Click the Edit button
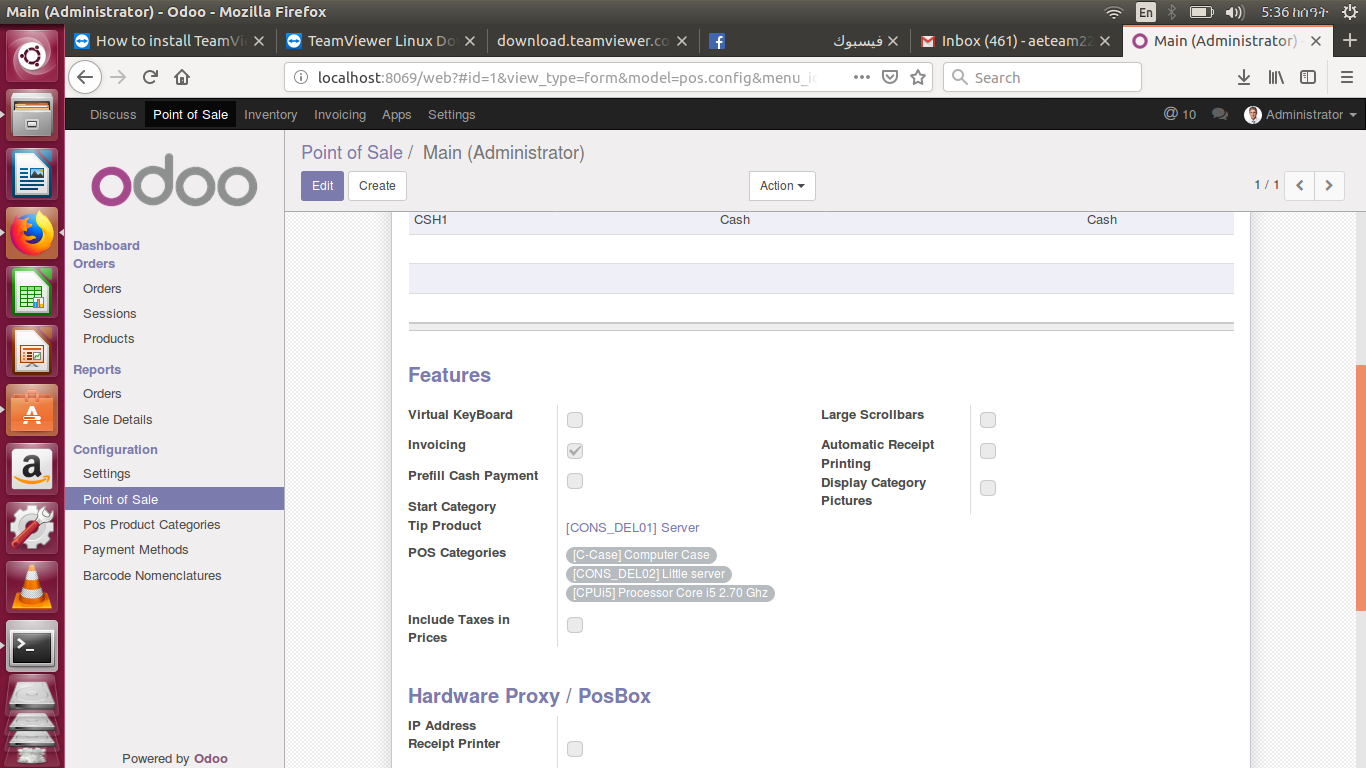The width and height of the screenshot is (1366, 768). [x=321, y=186]
